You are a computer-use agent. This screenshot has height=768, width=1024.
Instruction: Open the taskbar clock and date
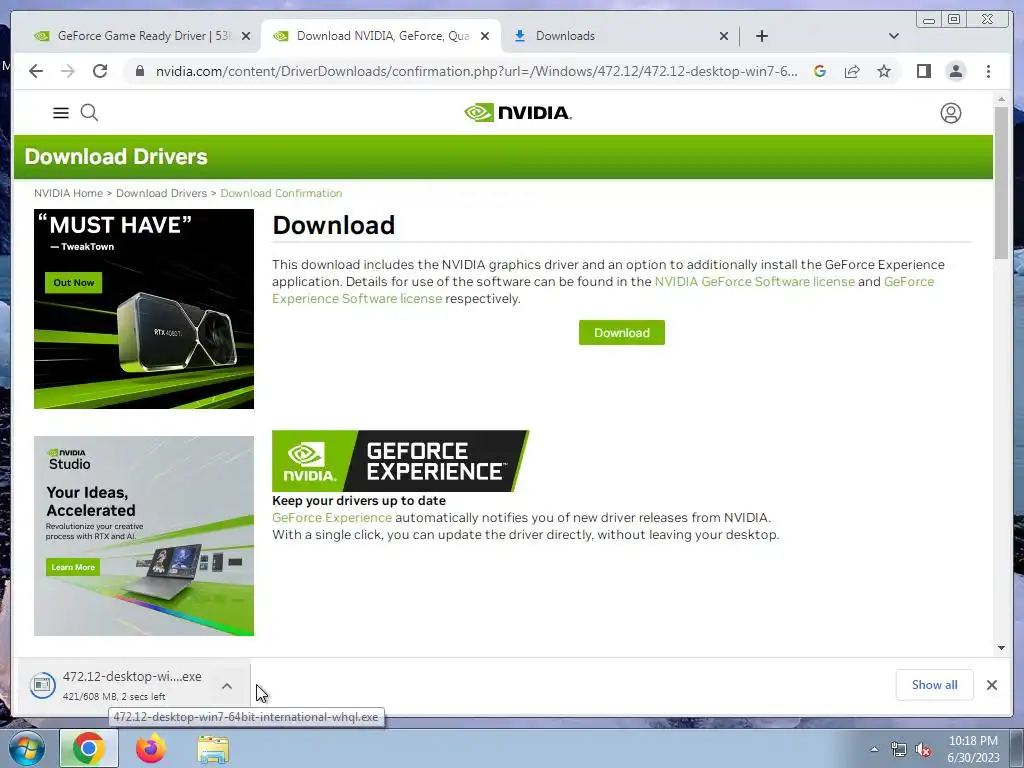tap(973, 749)
